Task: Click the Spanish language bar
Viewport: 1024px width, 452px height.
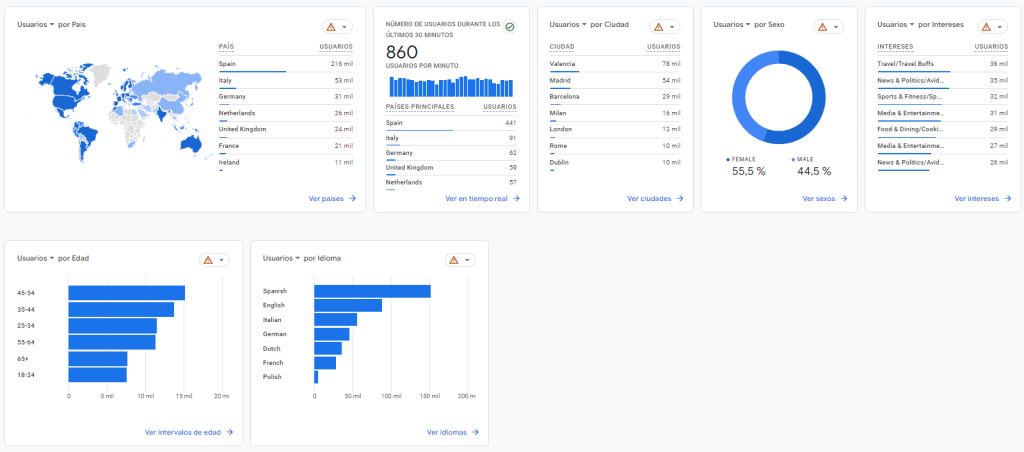Action: (x=372, y=291)
